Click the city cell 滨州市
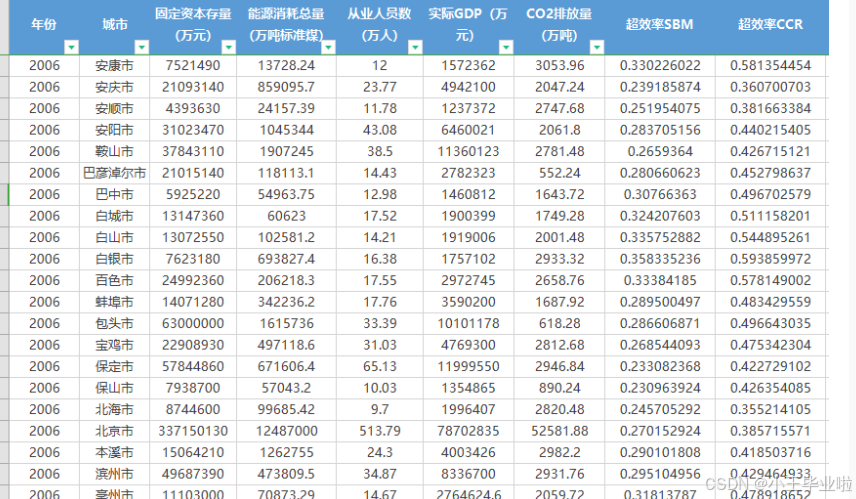The image size is (856, 499). tap(115, 474)
